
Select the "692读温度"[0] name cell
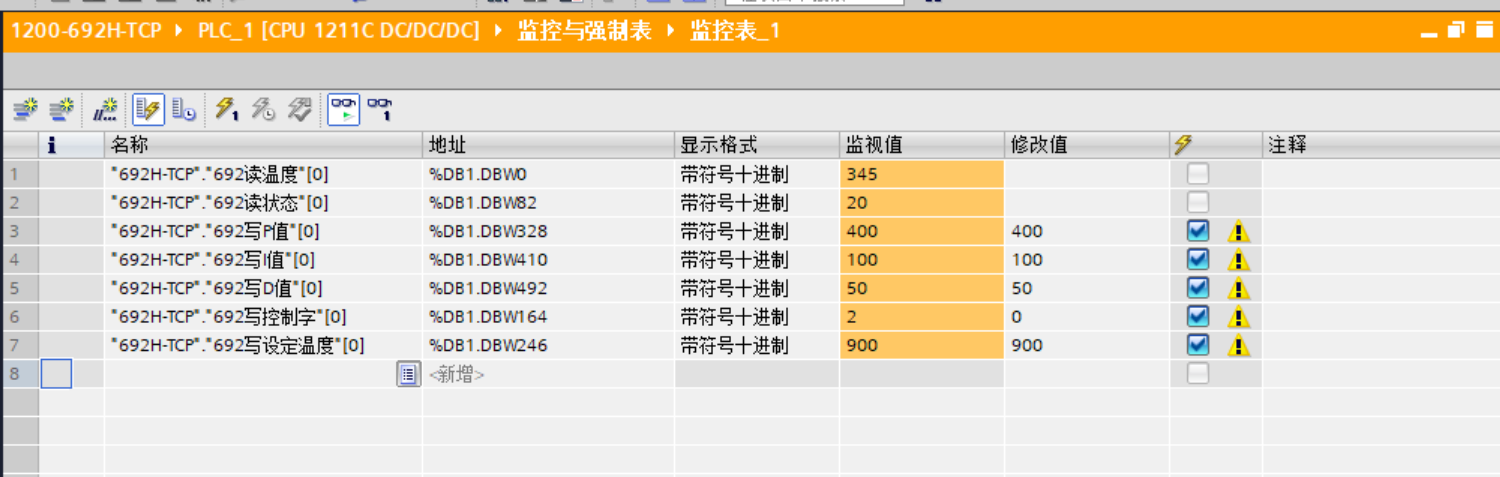[263, 174]
